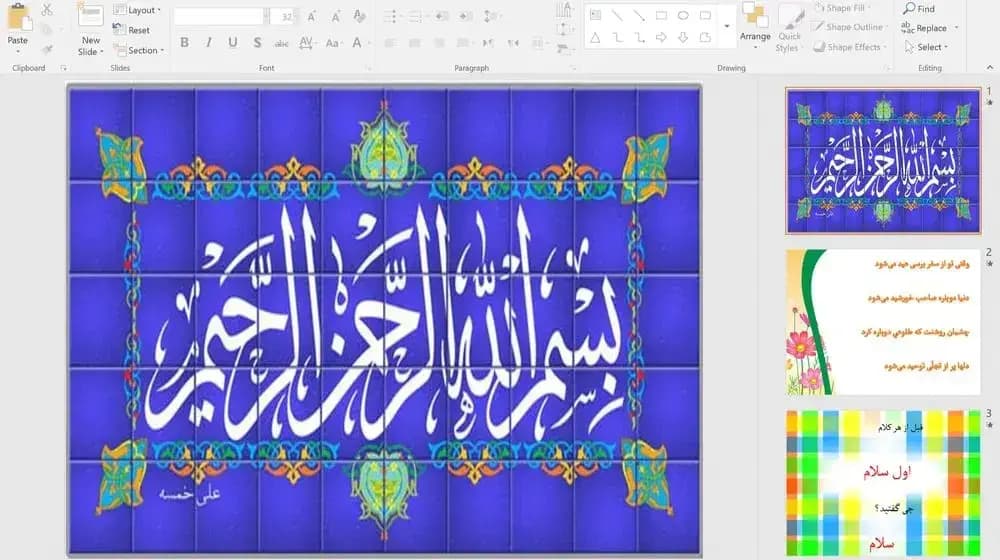1000x560 pixels.
Task: Toggle strikethrough abc button
Action: click(x=281, y=43)
